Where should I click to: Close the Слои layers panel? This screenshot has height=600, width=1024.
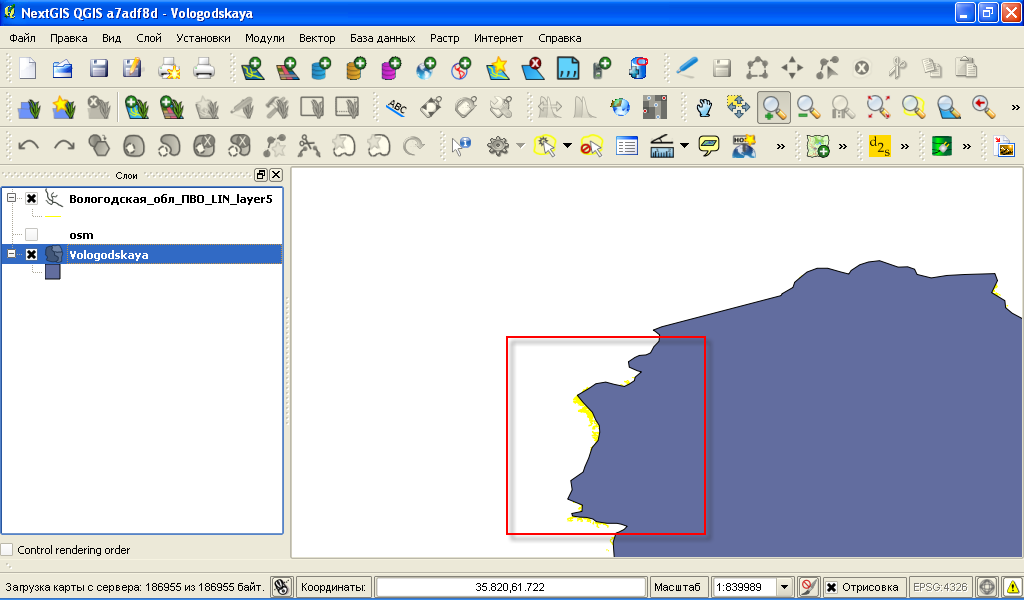click(x=276, y=174)
